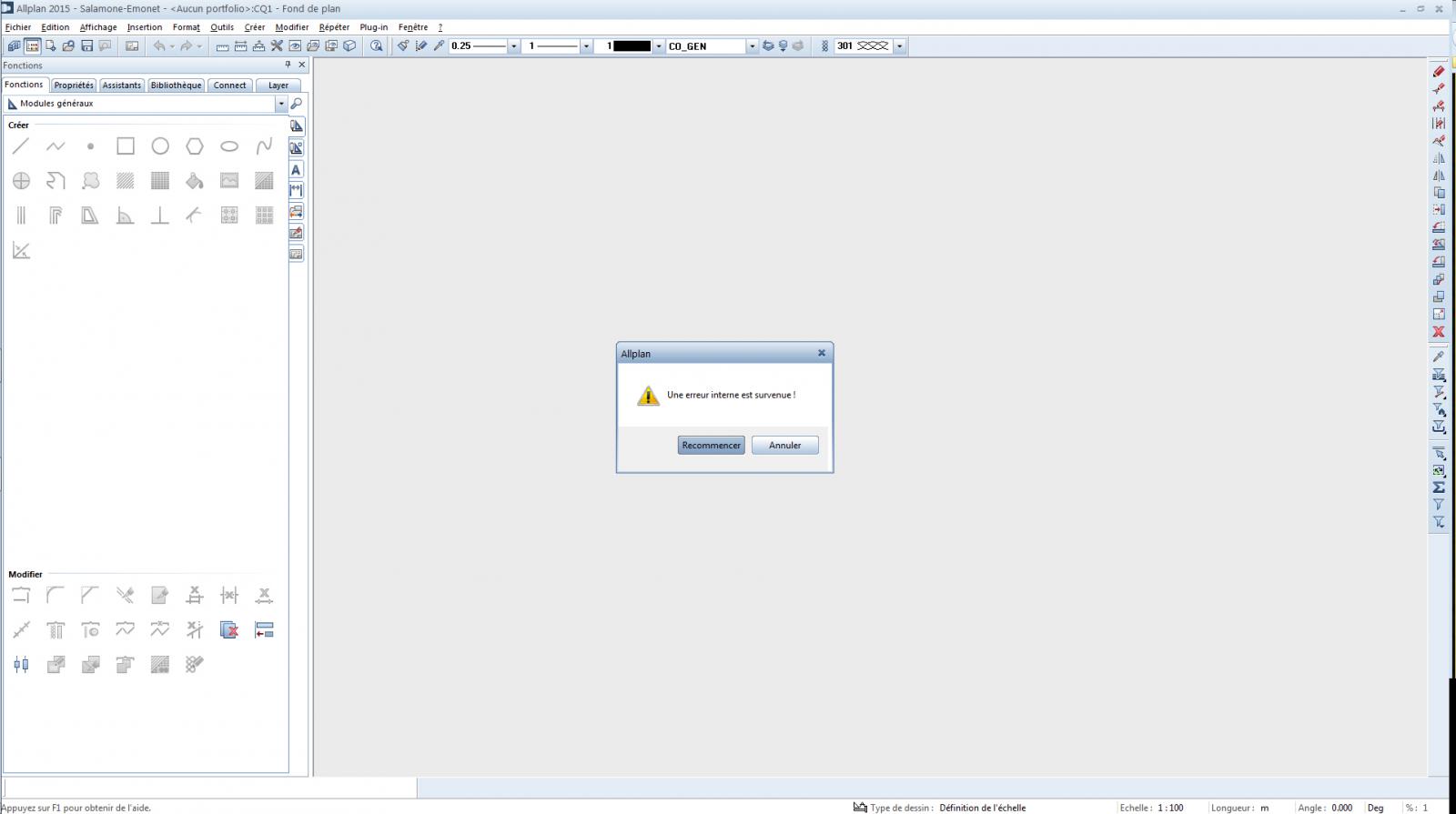Screen dimensions: 1456x814
Task: Toggle the pin on the Fonctions panel
Action: click(x=288, y=65)
